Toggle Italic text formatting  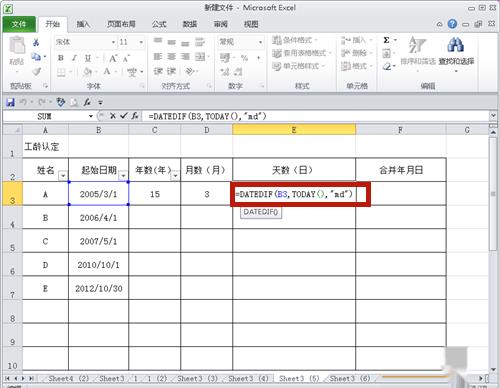(x=74, y=58)
